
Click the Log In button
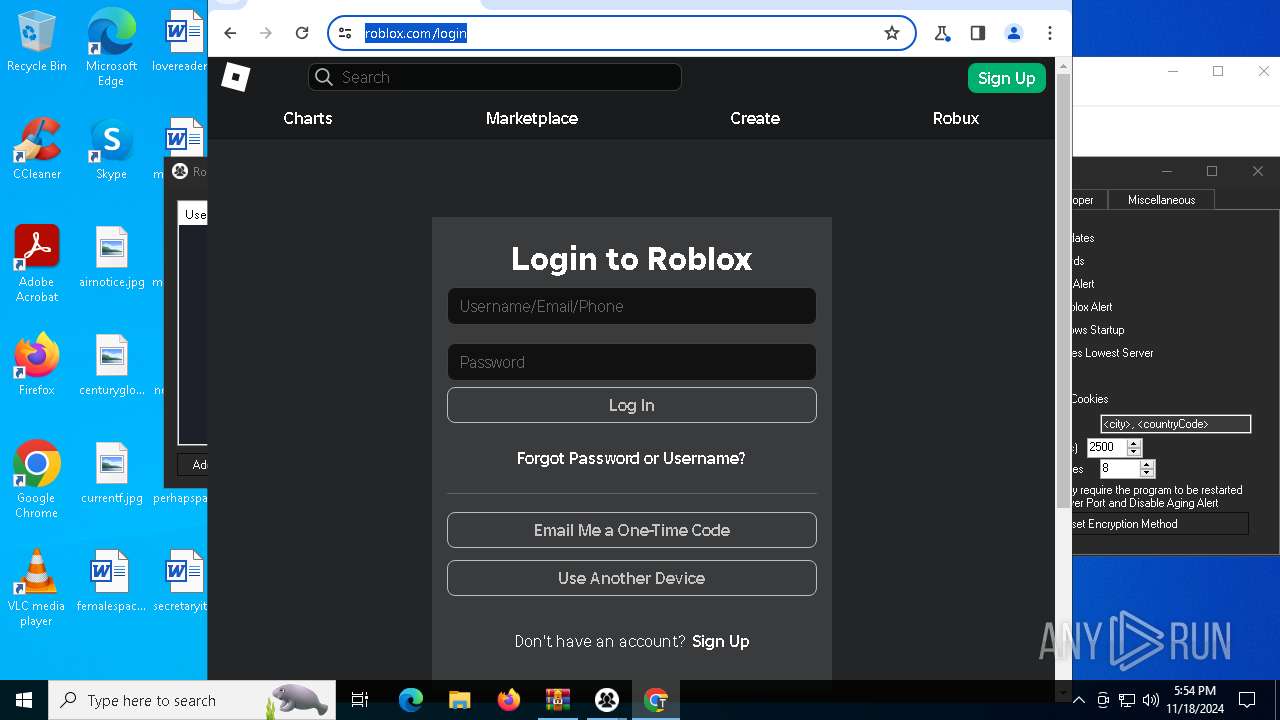tap(632, 405)
